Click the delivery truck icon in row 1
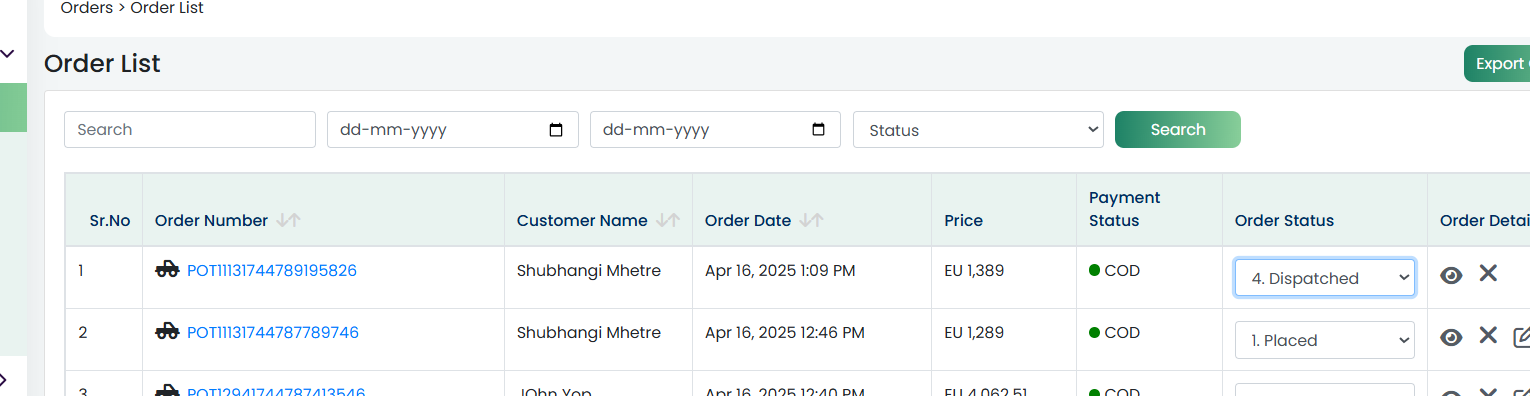Viewport: 1530px width, 396px height. 168,269
